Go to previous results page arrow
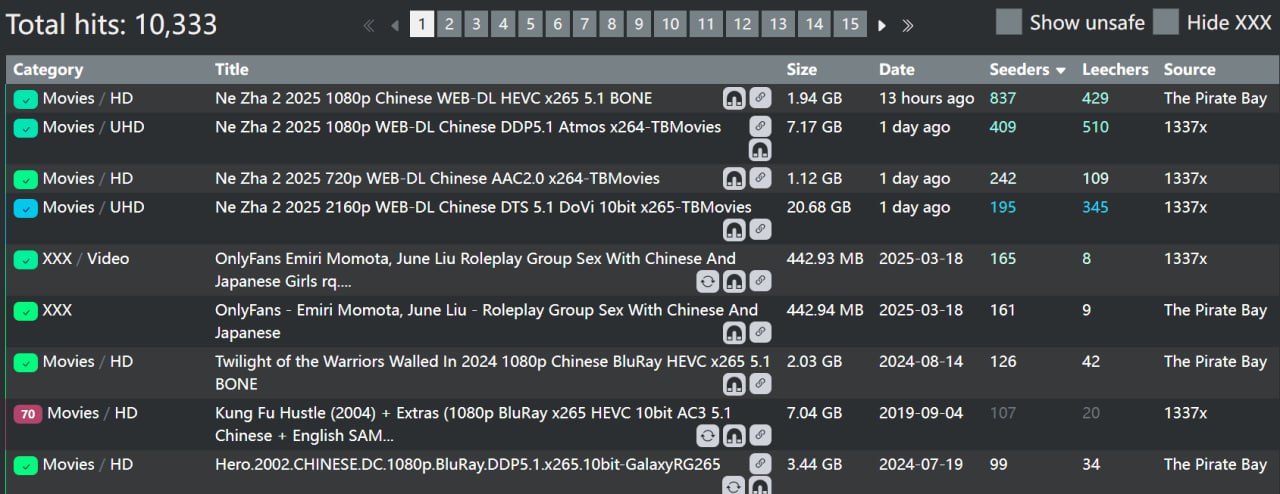The image size is (1280, 494). [x=395, y=25]
